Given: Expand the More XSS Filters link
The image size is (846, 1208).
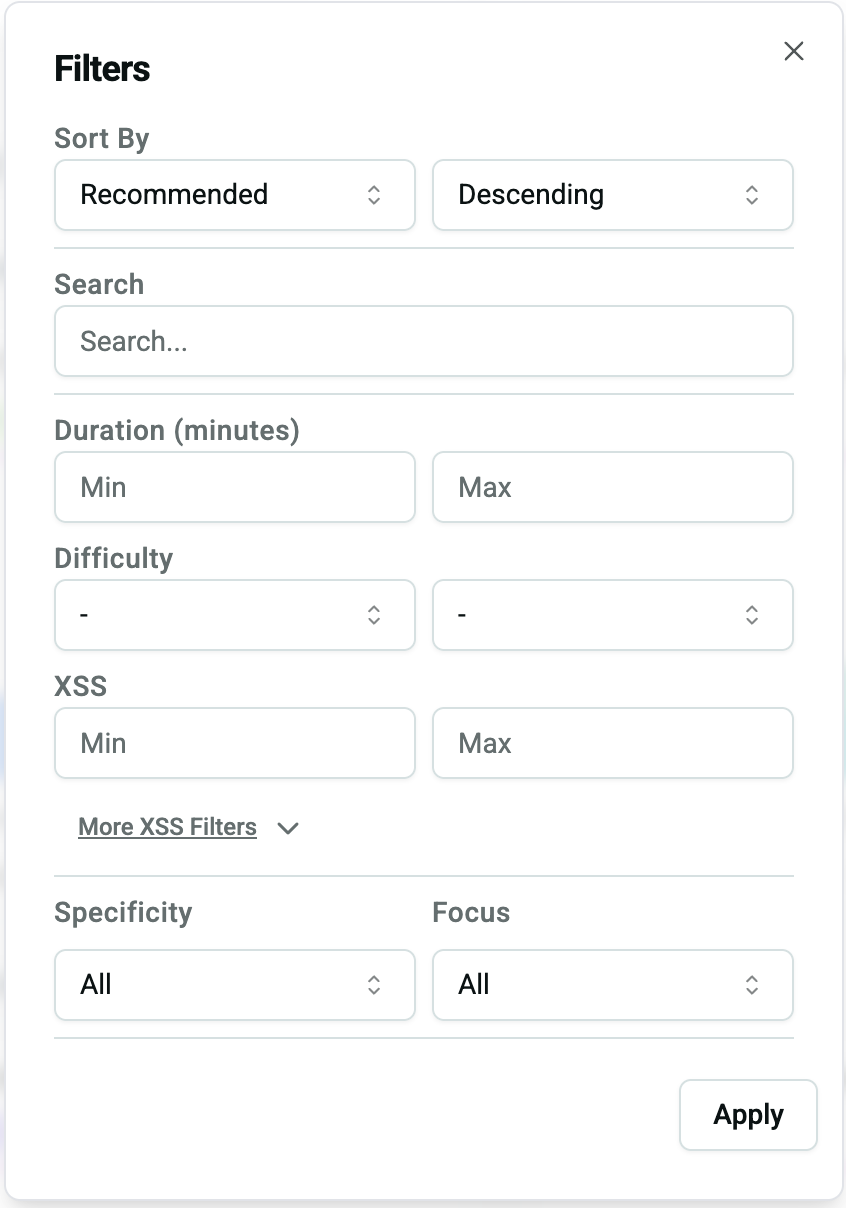Looking at the screenshot, I should [x=167, y=827].
